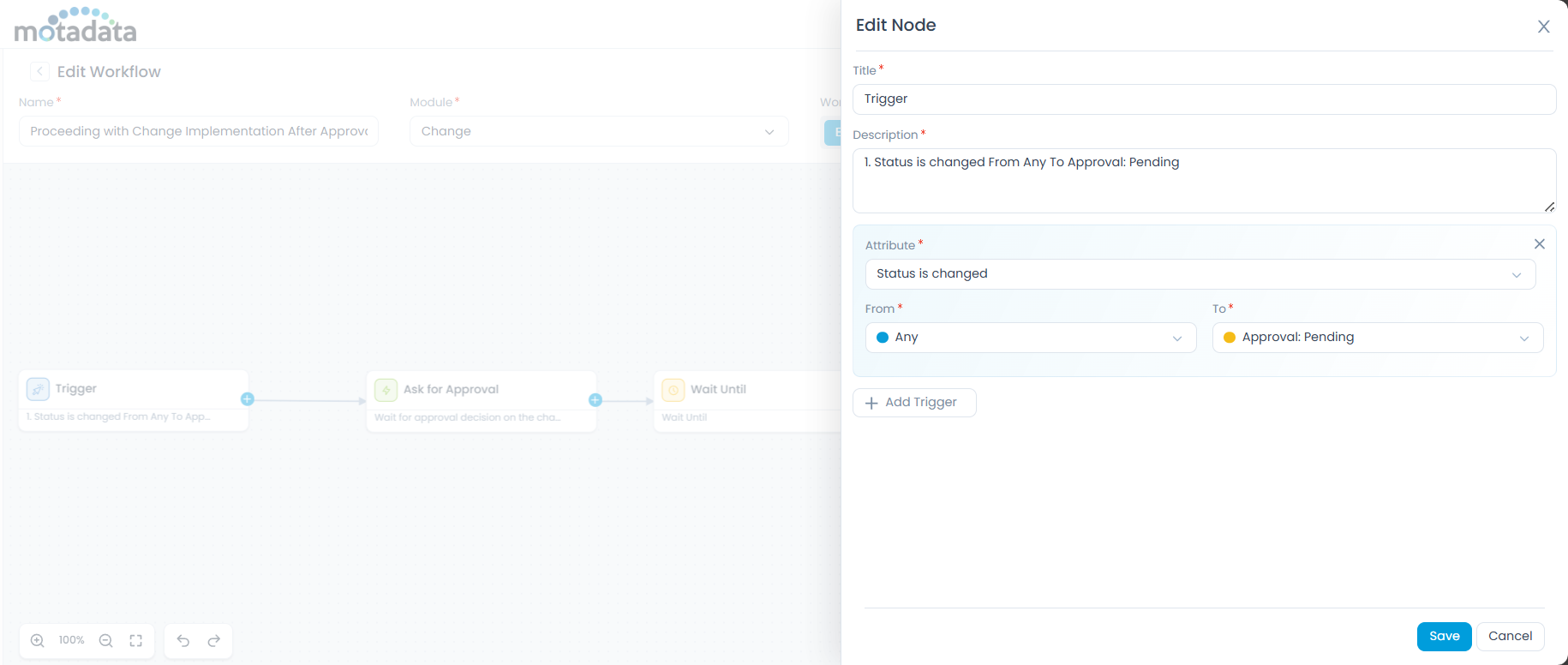Screen dimensions: 1568x665
Task: Click into the Title input field
Action: pyautogui.click(x=1203, y=99)
